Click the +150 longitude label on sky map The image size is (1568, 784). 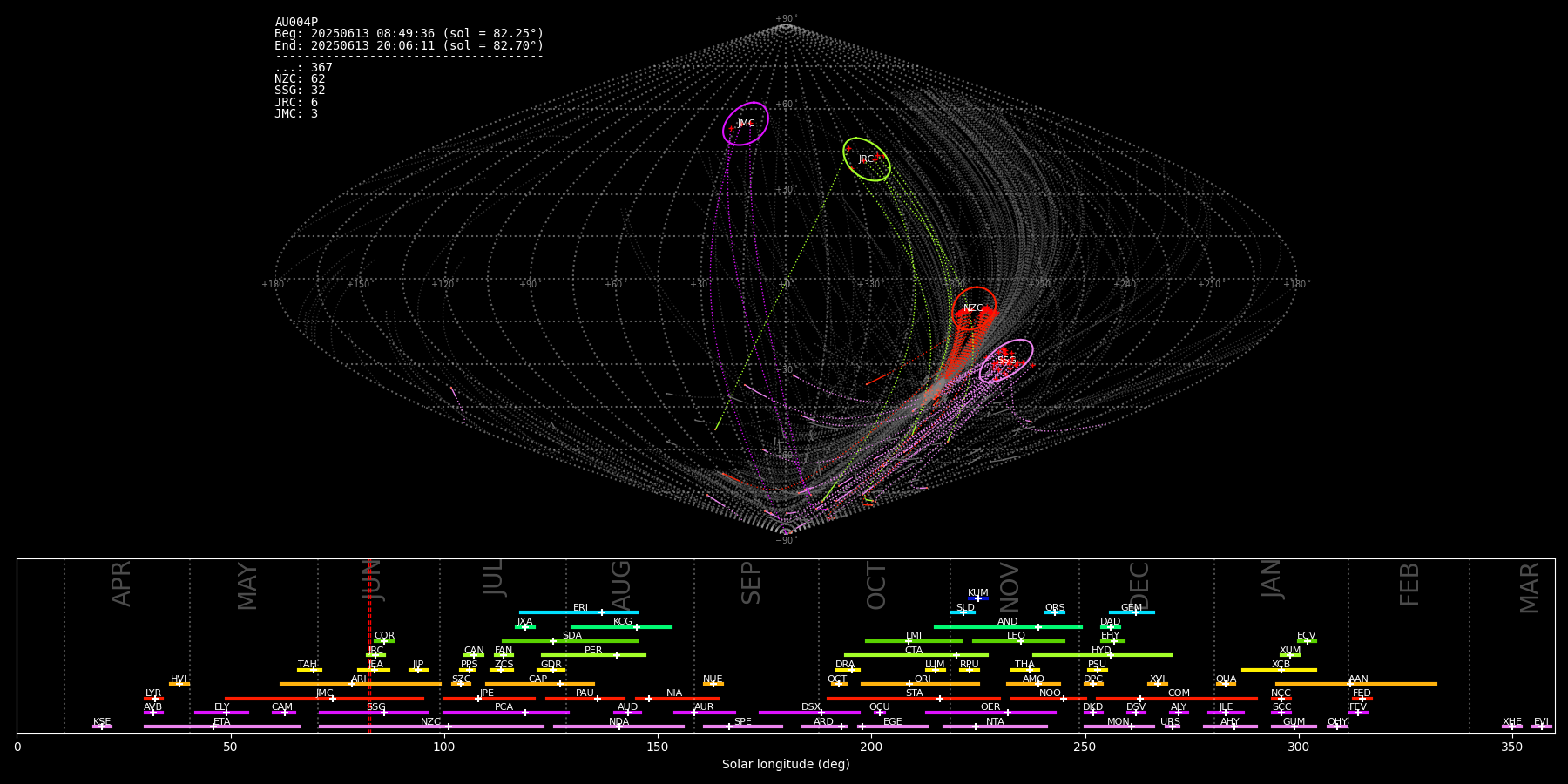point(358,285)
